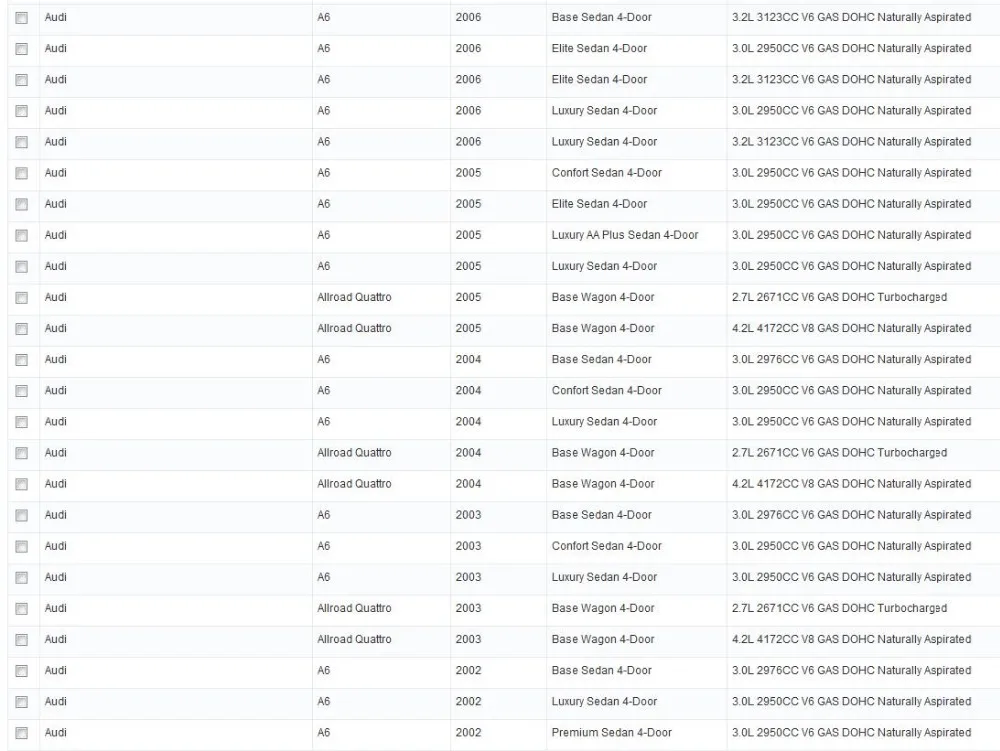Screen dimensions: 1000x751
Task: Click 'Elite Sedan 4-Door' in the 2005 row
Action: (599, 204)
